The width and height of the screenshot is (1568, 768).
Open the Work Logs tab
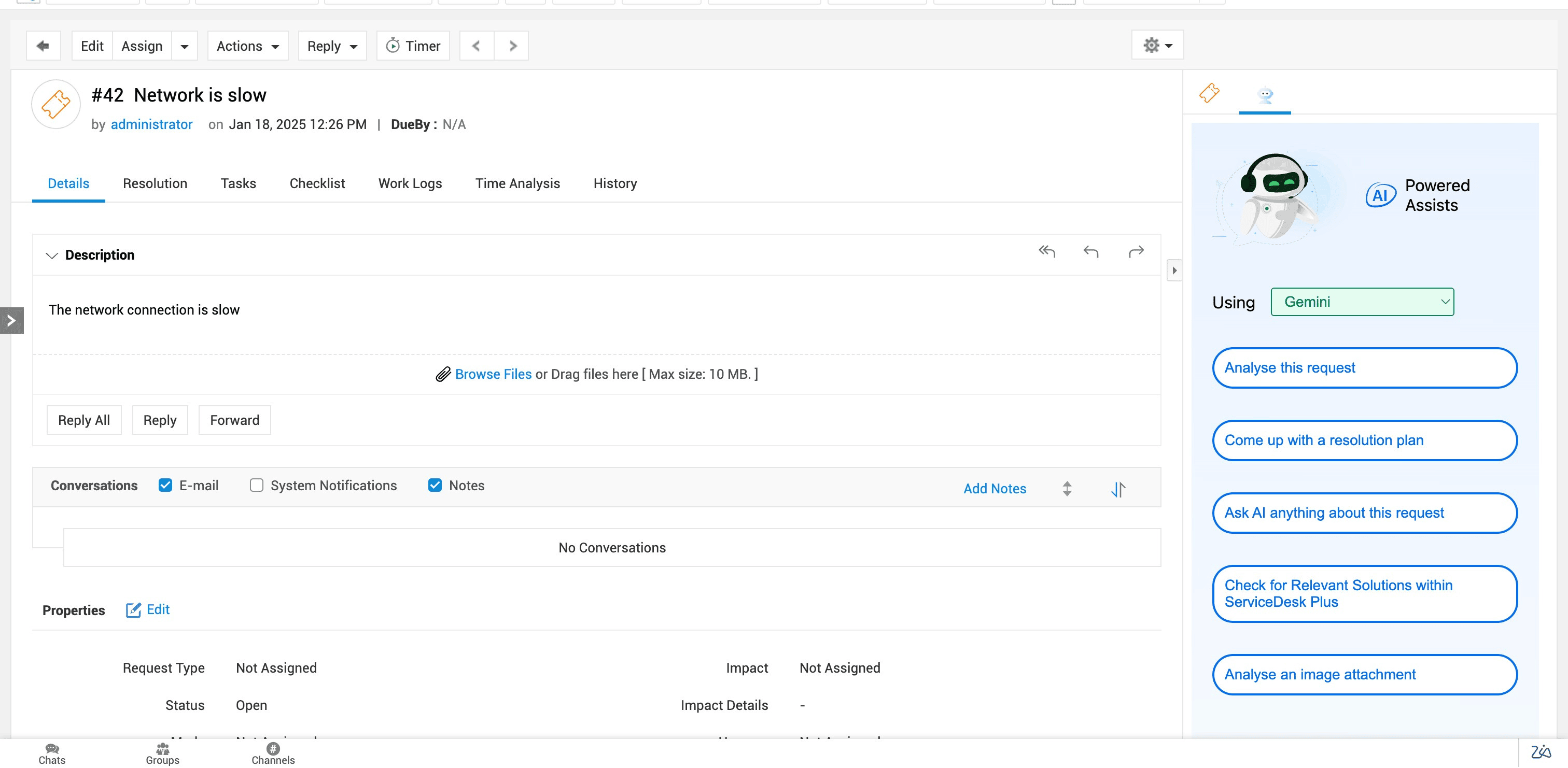tap(410, 183)
